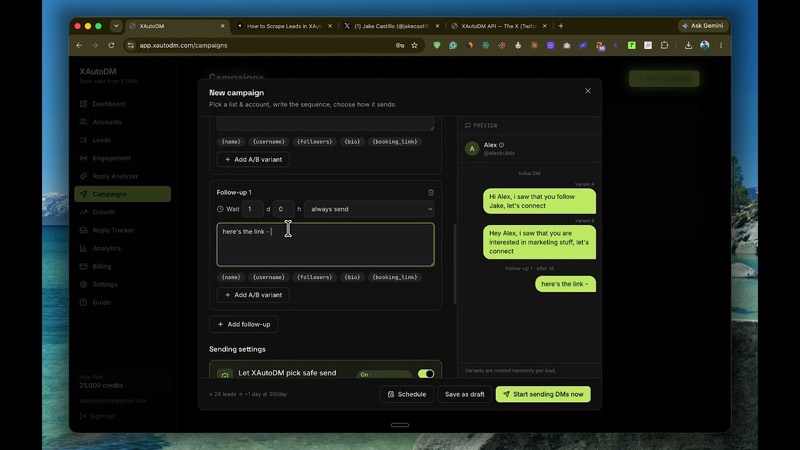Start sending DMs now

pyautogui.click(x=543, y=394)
